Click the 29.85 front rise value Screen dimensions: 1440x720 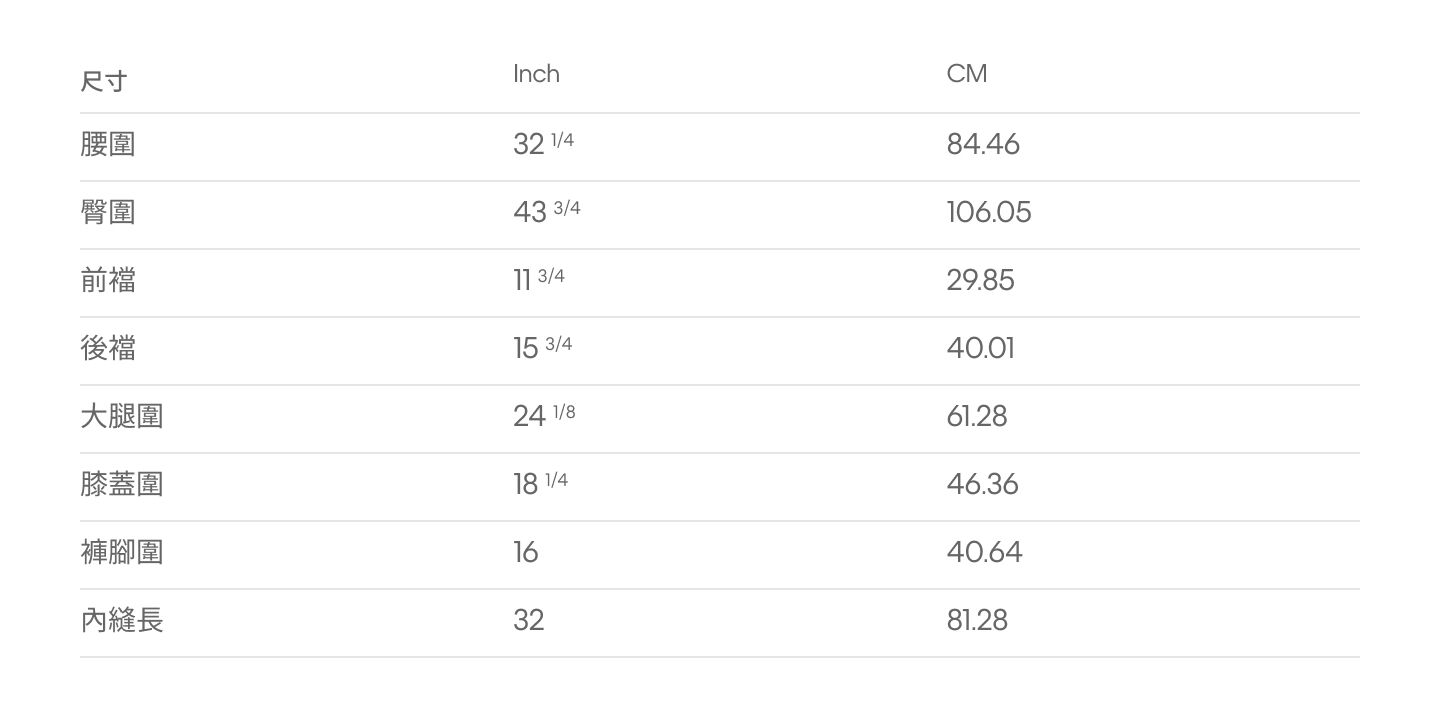[x=981, y=281]
